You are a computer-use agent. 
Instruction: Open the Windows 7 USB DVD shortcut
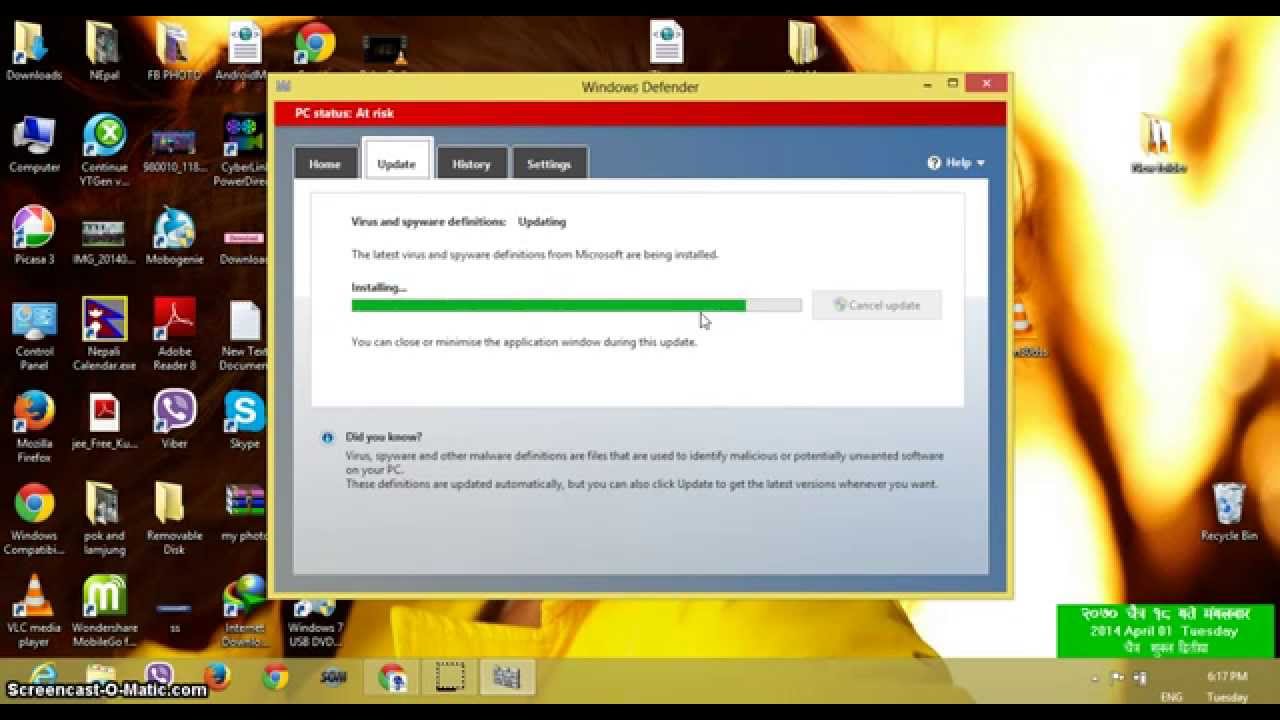pyautogui.click(x=315, y=622)
